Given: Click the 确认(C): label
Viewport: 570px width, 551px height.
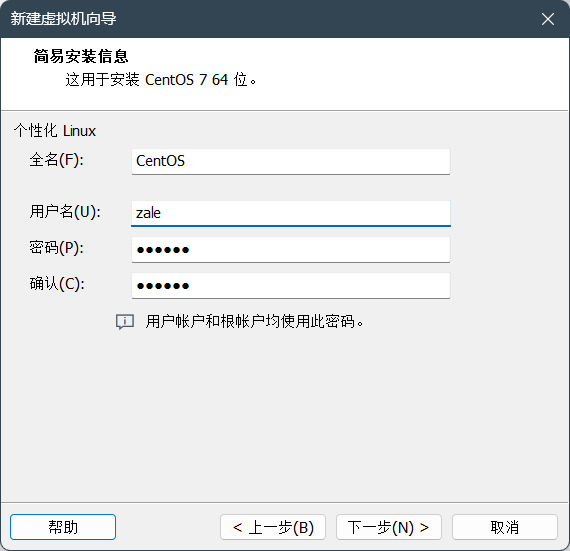Looking at the screenshot, I should point(57,284).
